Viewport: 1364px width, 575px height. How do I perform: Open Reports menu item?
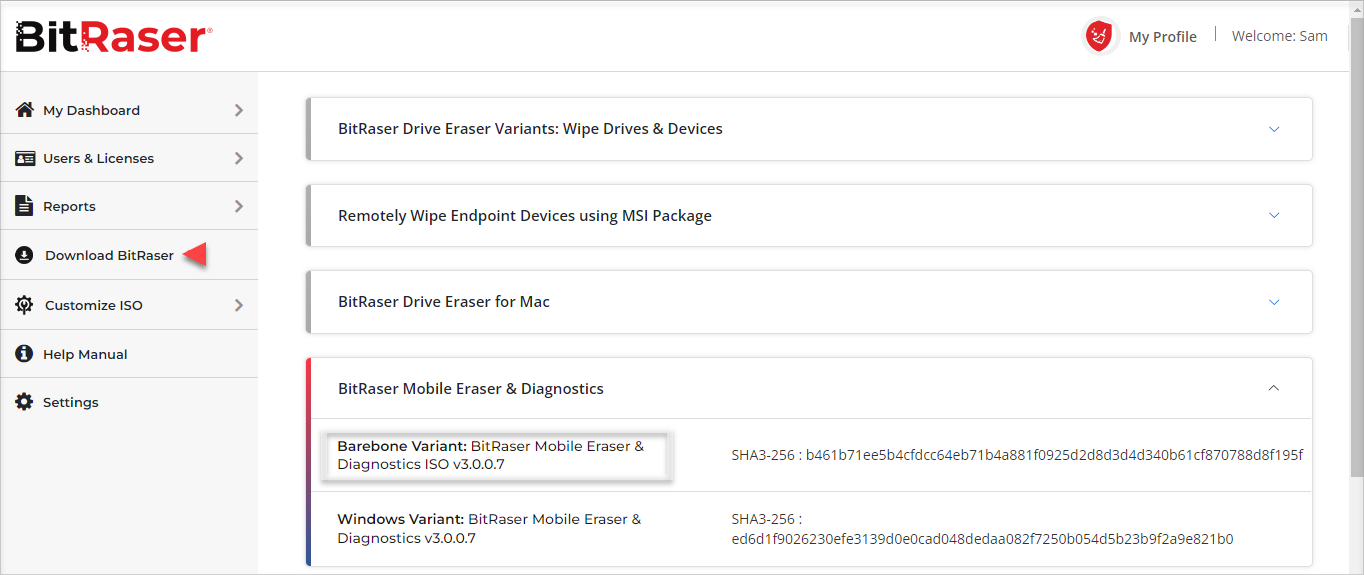[x=129, y=206]
